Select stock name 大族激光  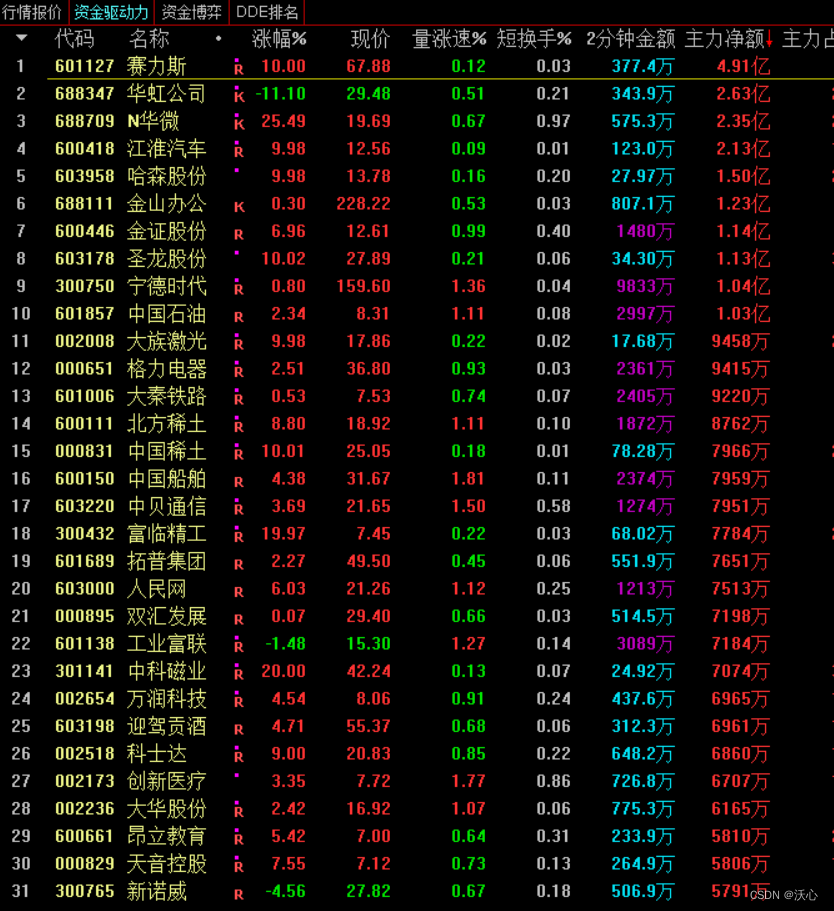tap(166, 341)
